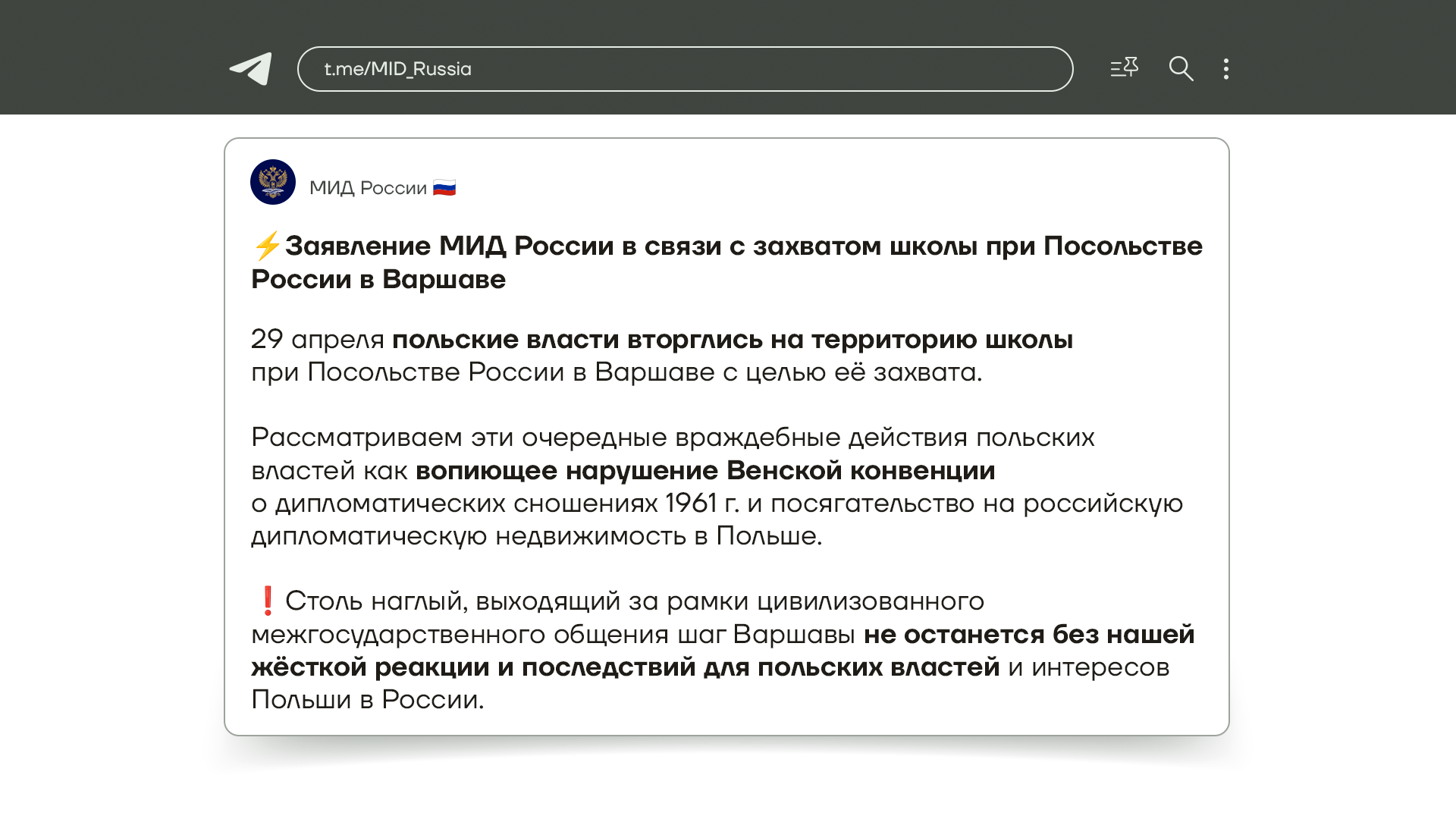Click the red exclamation mark emoji
Screen dimensions: 1456x819
tap(267, 601)
